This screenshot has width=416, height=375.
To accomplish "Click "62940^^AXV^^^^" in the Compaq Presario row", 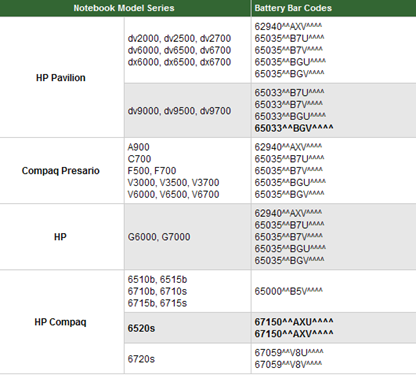I will coord(288,147).
